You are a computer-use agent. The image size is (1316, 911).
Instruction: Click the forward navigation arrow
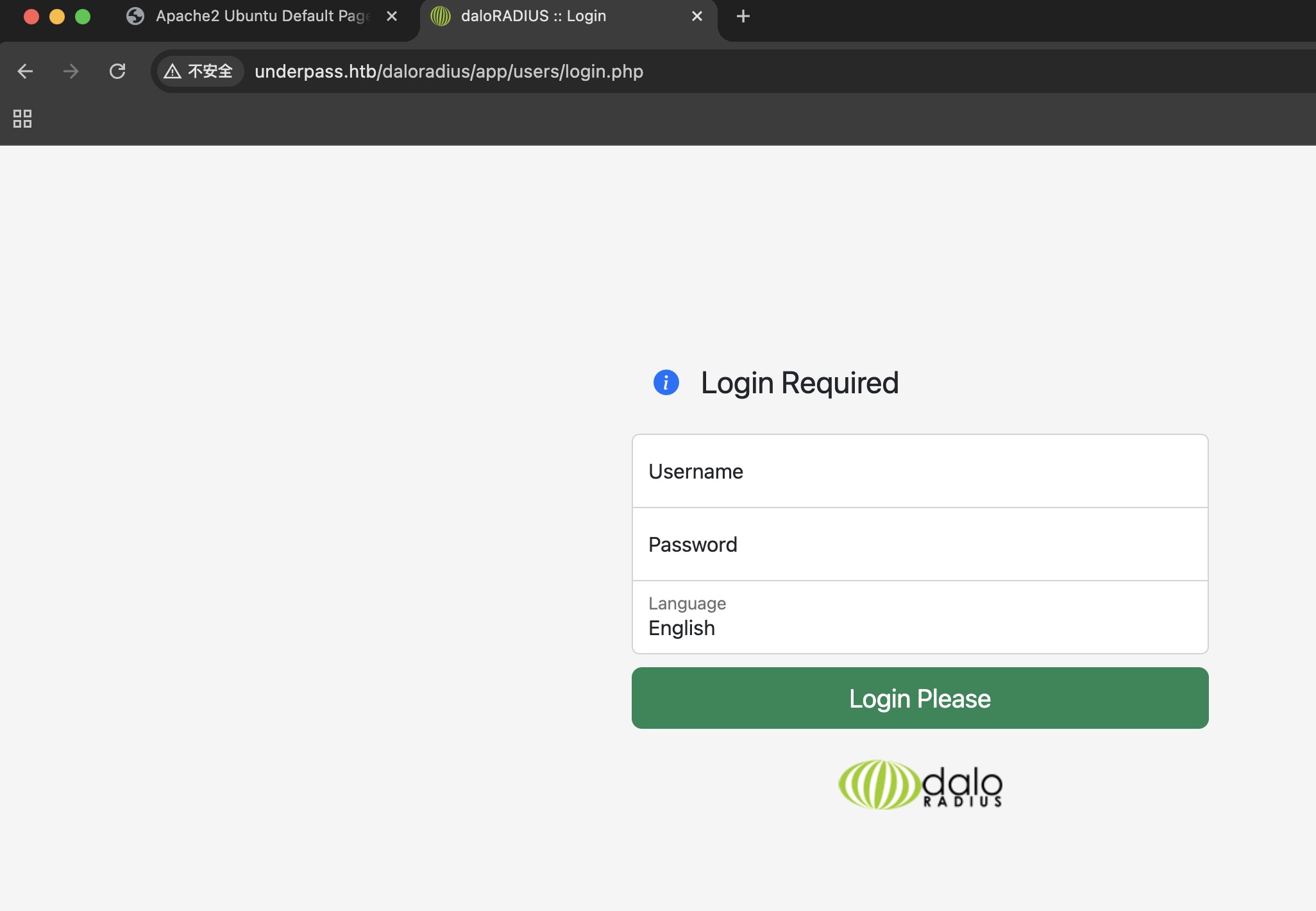click(x=71, y=71)
